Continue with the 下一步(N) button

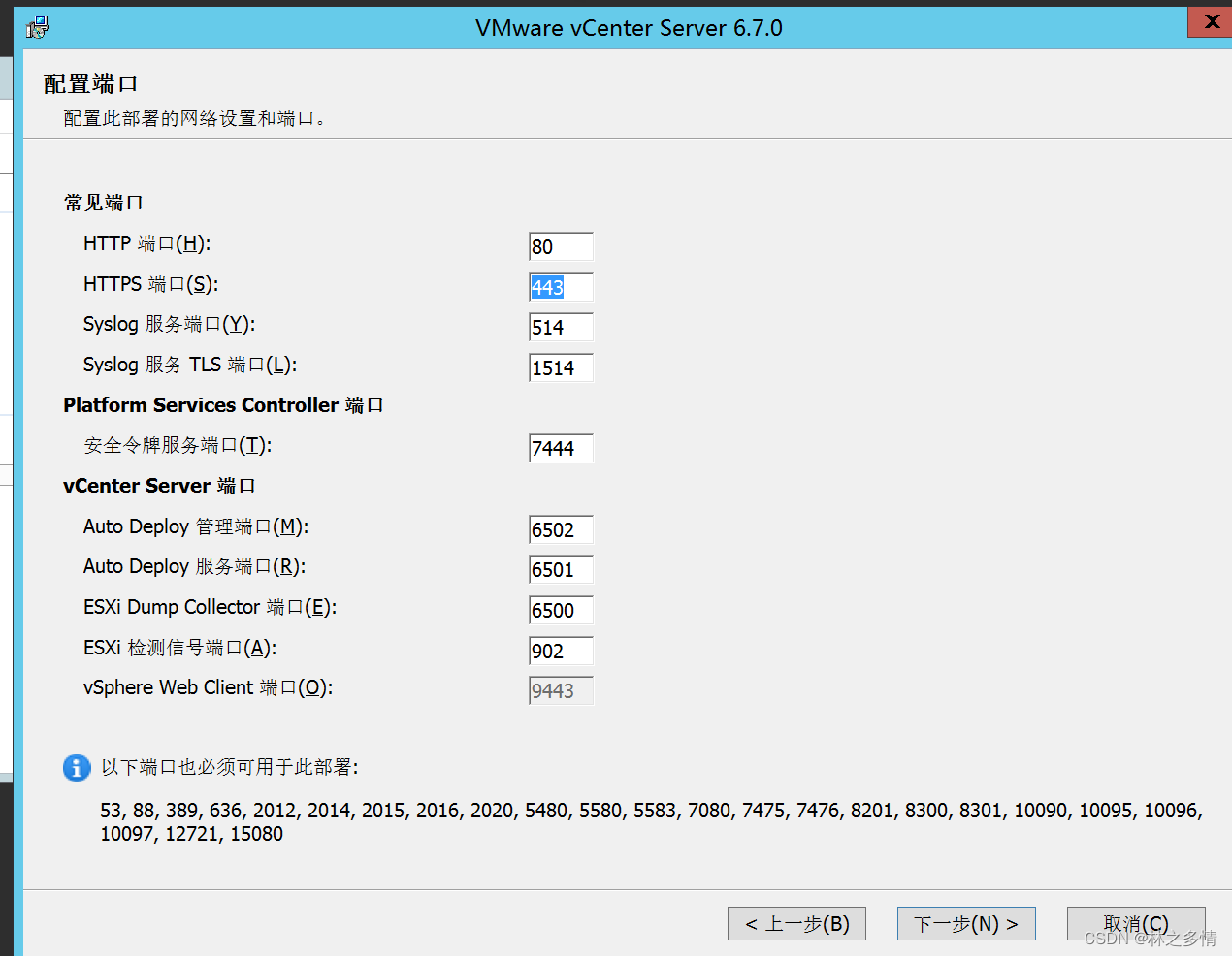click(x=966, y=923)
